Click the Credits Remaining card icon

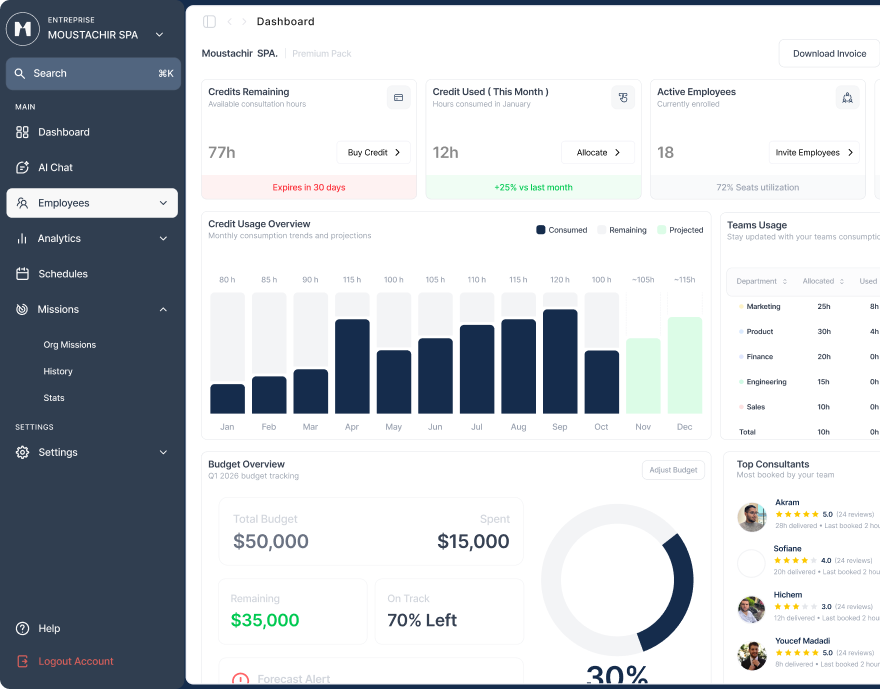(x=398, y=98)
